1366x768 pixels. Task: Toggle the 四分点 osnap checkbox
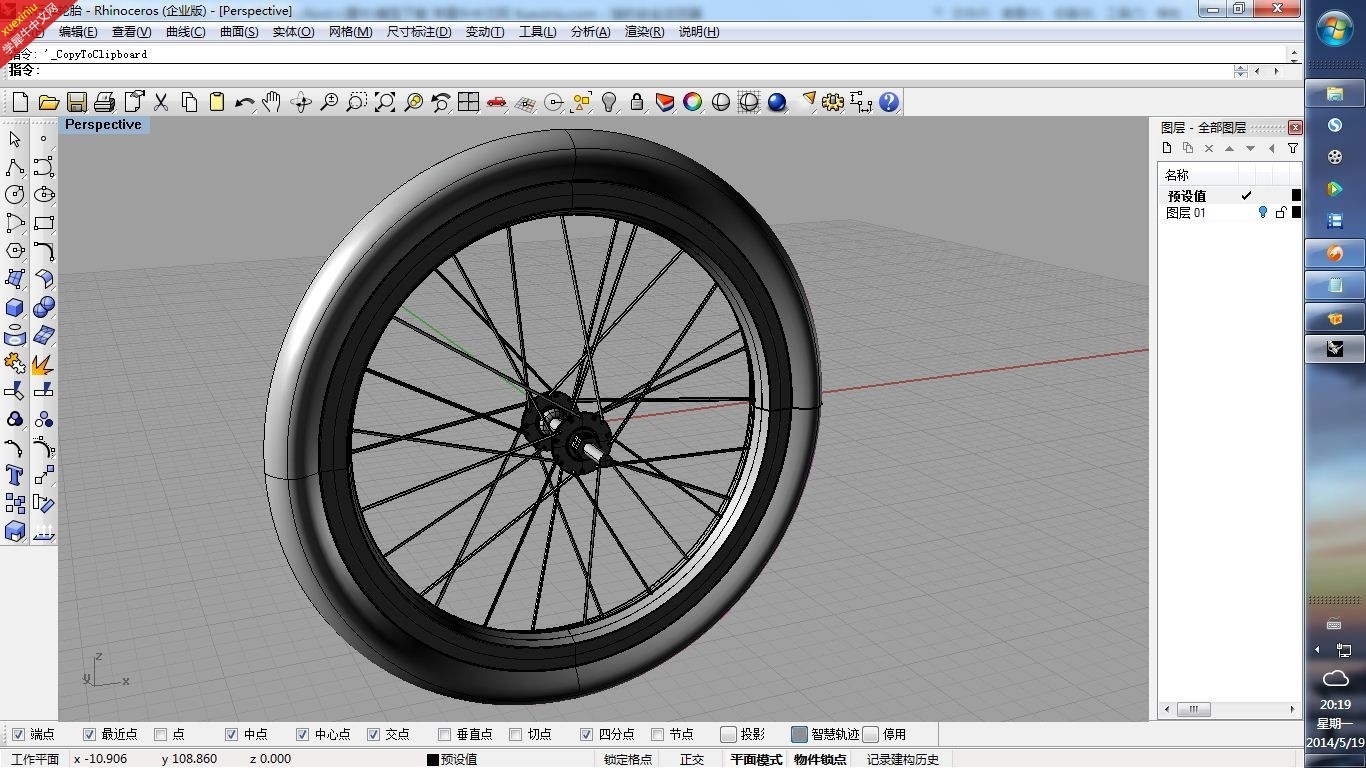click(x=586, y=734)
